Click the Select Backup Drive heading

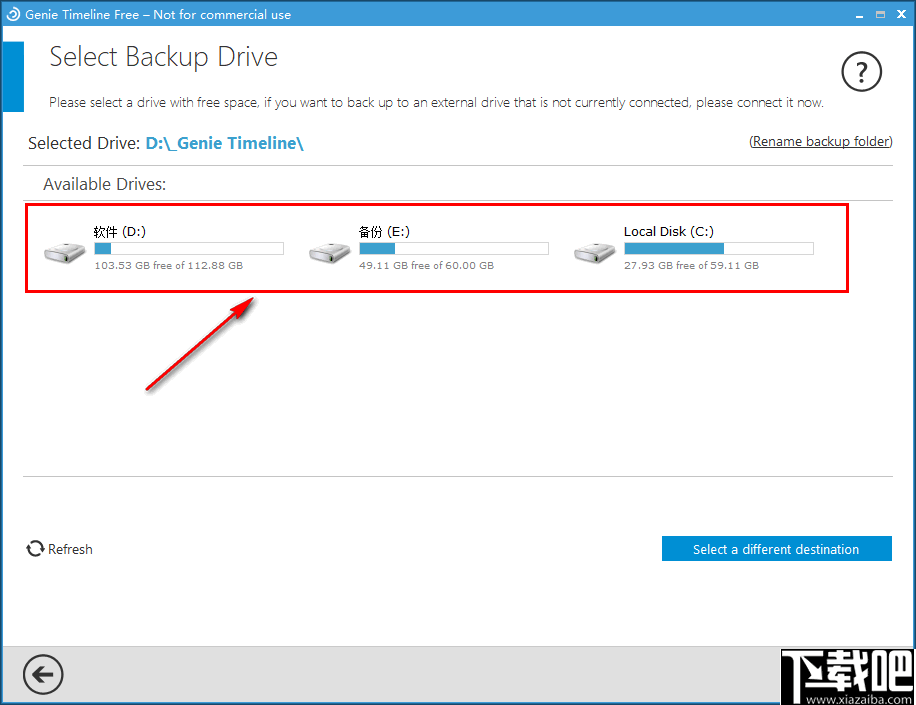click(164, 58)
